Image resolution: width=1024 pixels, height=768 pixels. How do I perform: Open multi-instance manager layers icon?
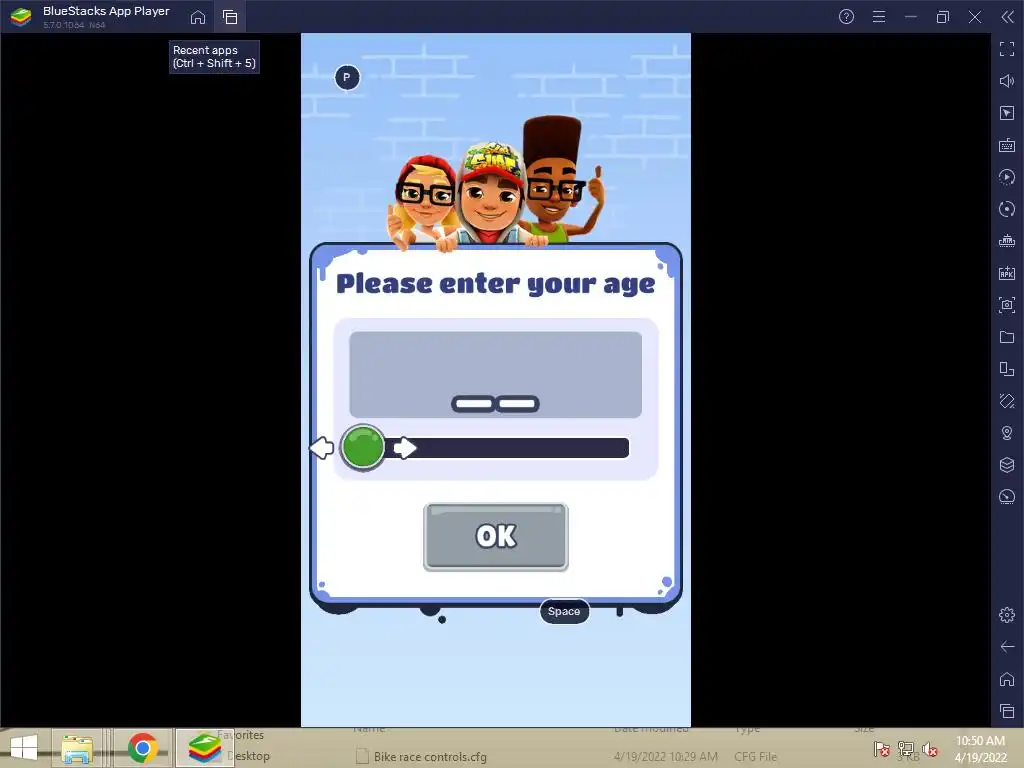(1007, 465)
